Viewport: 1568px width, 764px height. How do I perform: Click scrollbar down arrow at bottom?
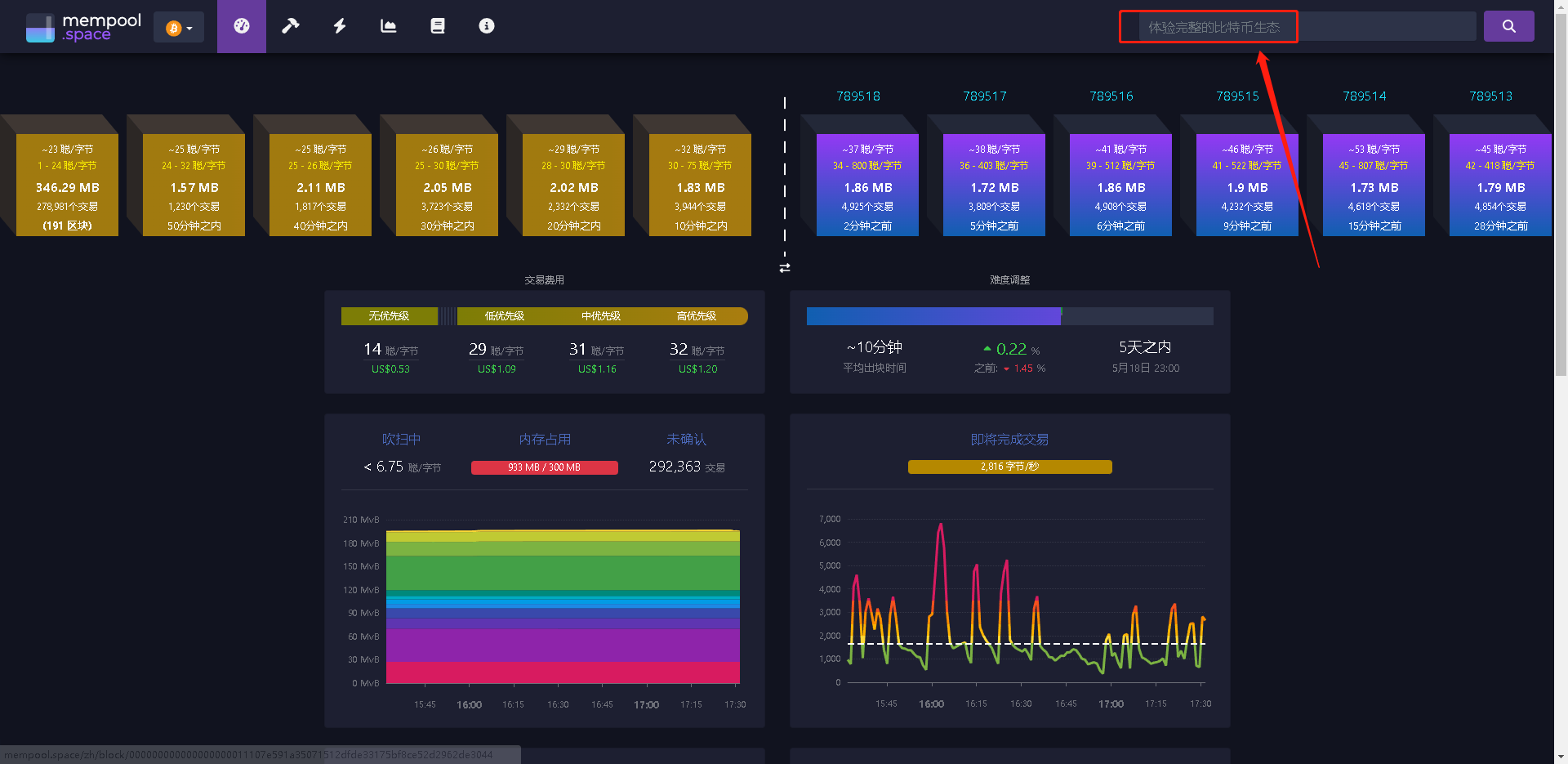point(1561,757)
